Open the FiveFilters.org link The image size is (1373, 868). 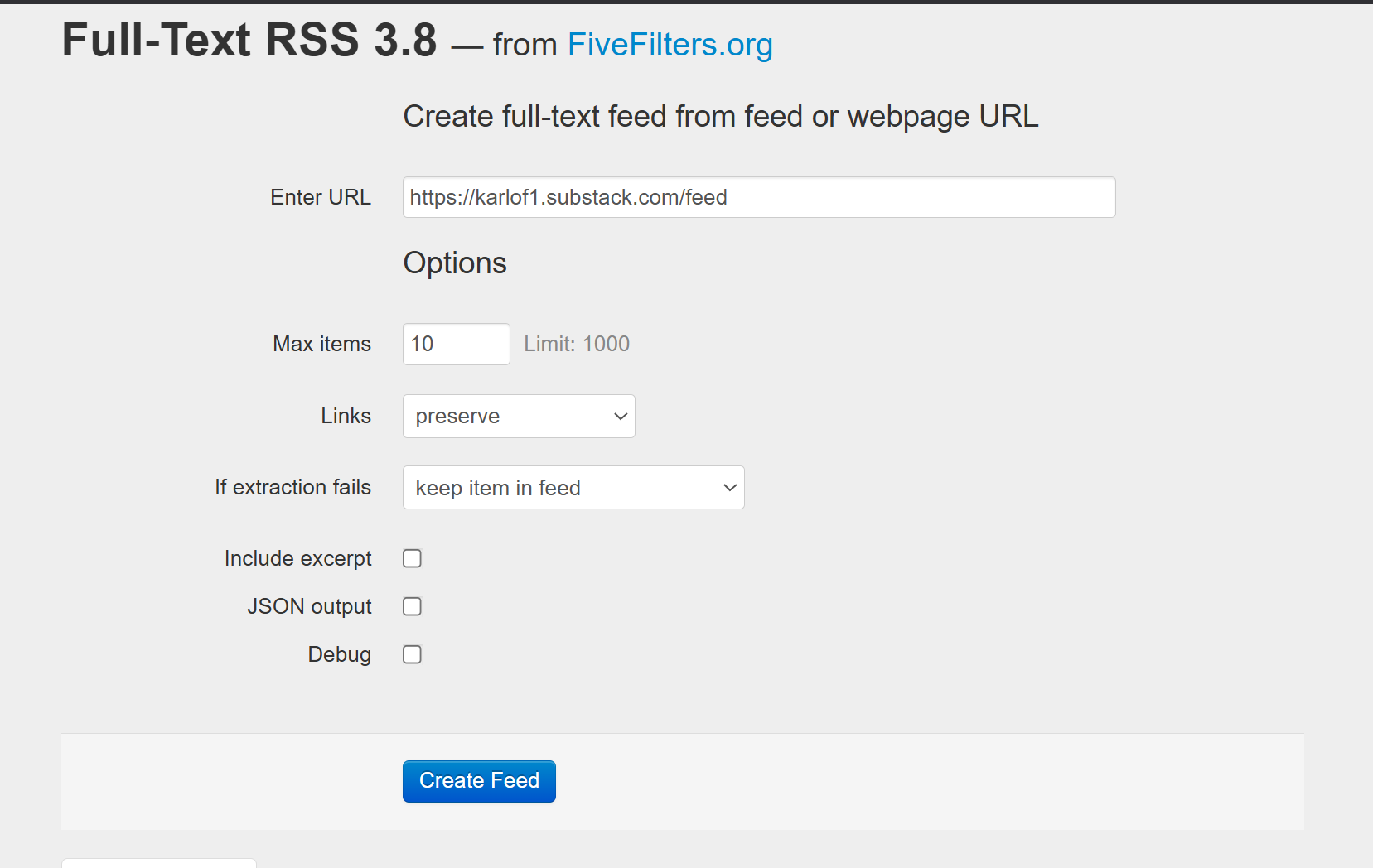point(670,45)
